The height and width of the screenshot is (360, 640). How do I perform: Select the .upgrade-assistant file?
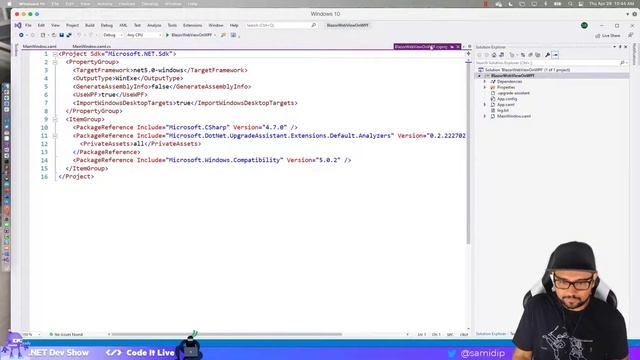(x=513, y=93)
